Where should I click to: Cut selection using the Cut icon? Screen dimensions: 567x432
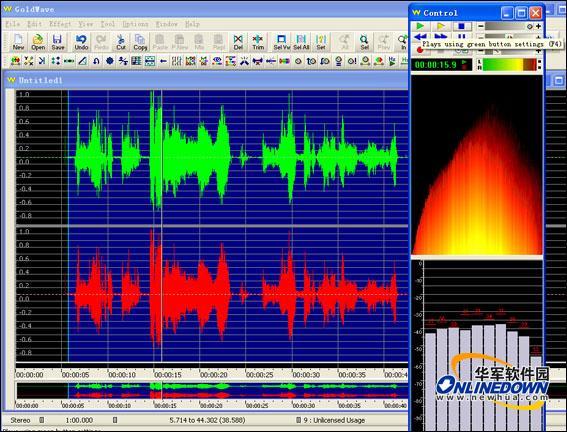pos(121,42)
